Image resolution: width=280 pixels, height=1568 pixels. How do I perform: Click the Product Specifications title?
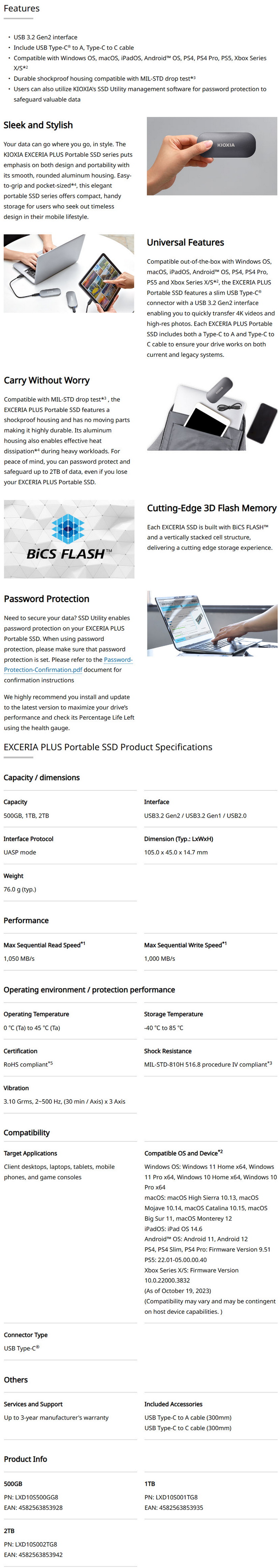[108, 747]
